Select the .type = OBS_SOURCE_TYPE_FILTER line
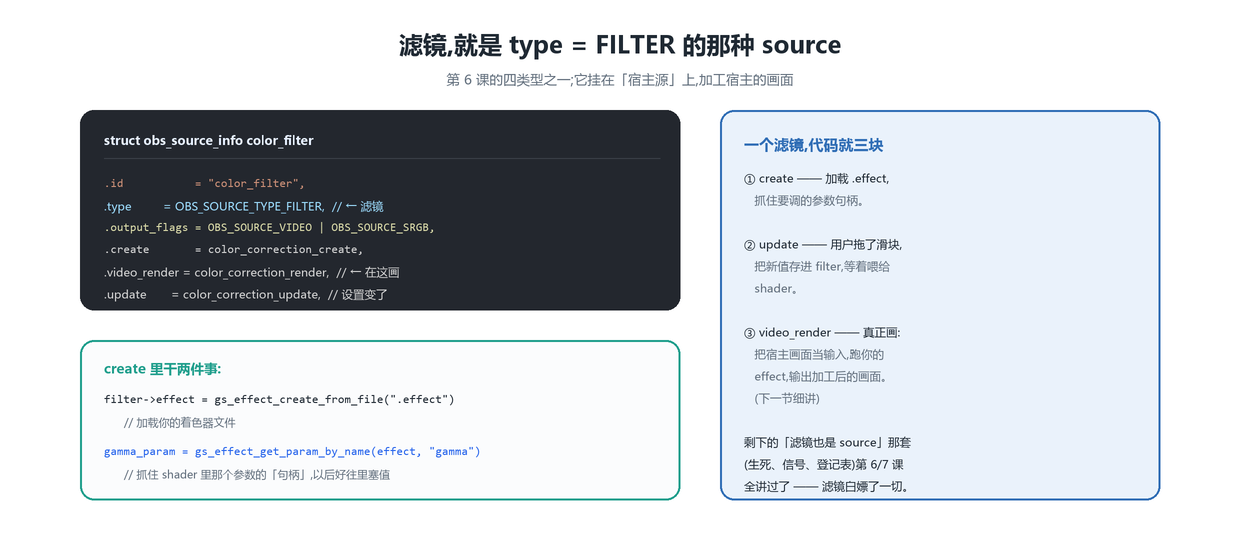The image size is (1240, 540). 244,206
